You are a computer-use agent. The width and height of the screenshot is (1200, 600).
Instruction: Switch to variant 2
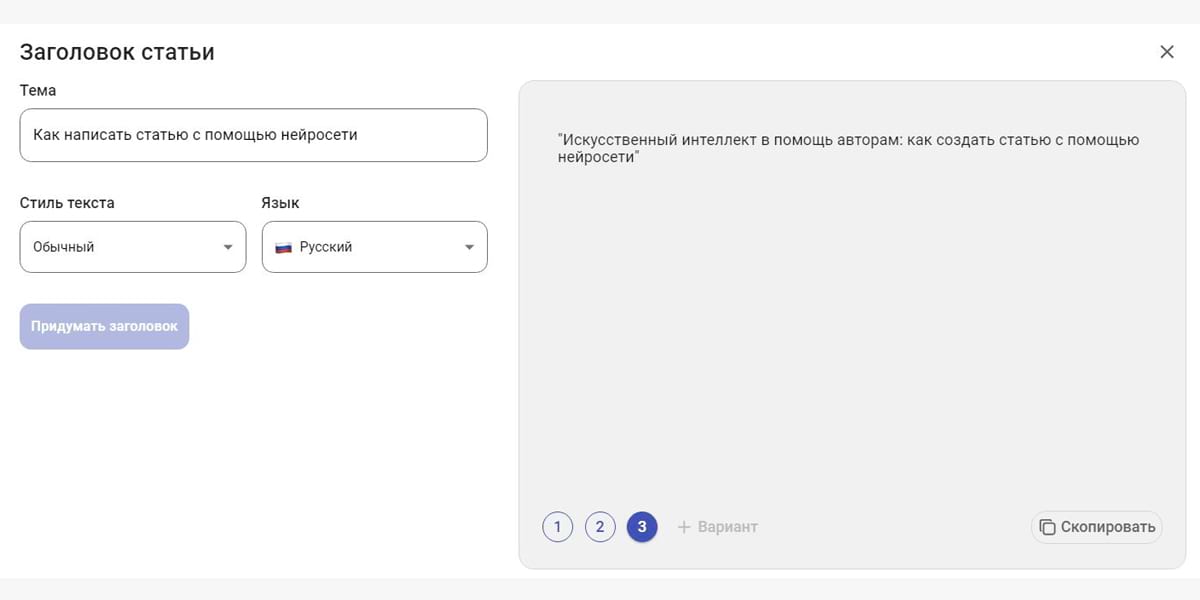[599, 527]
